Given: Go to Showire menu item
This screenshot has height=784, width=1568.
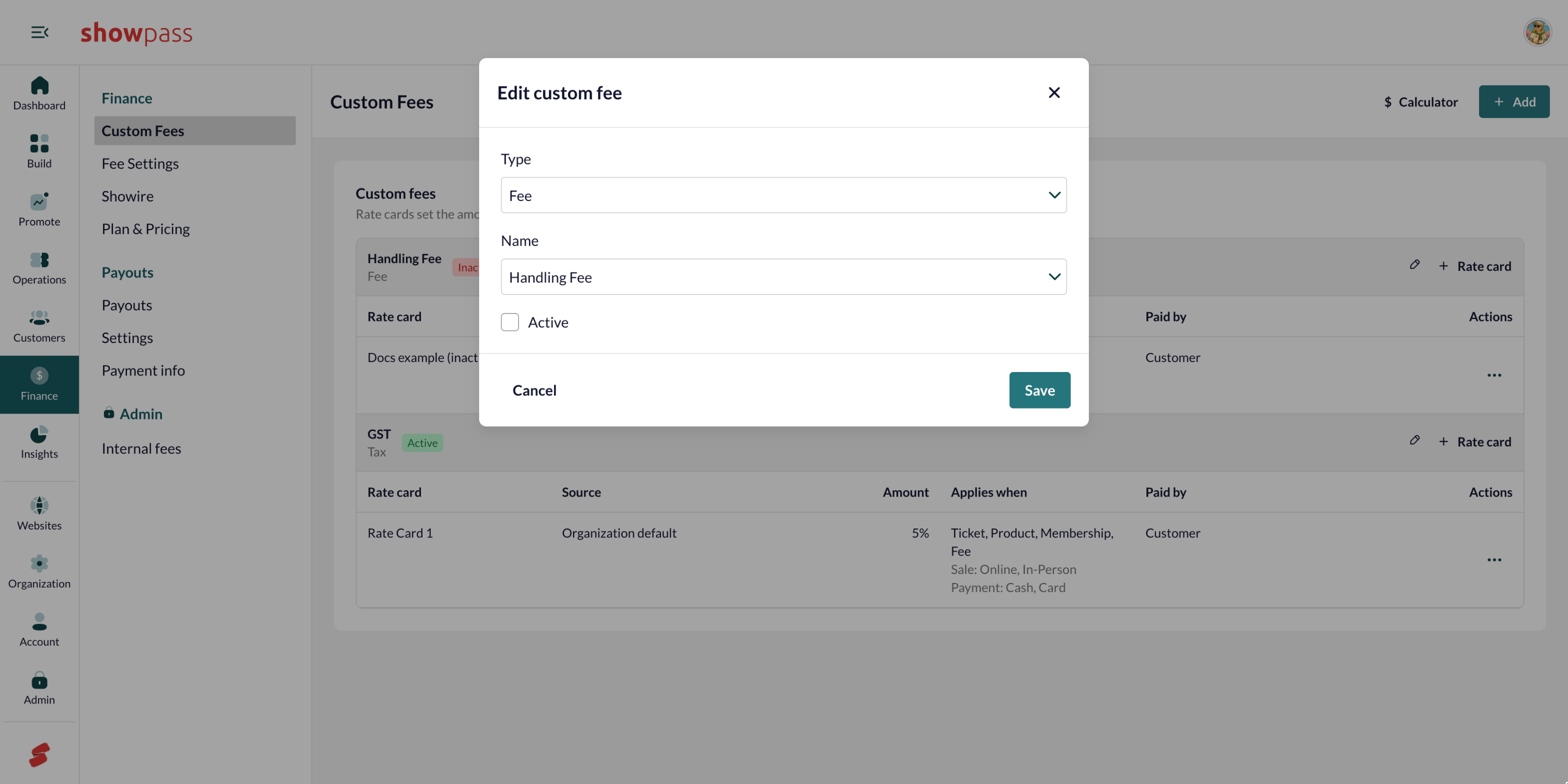Looking at the screenshot, I should 127,196.
